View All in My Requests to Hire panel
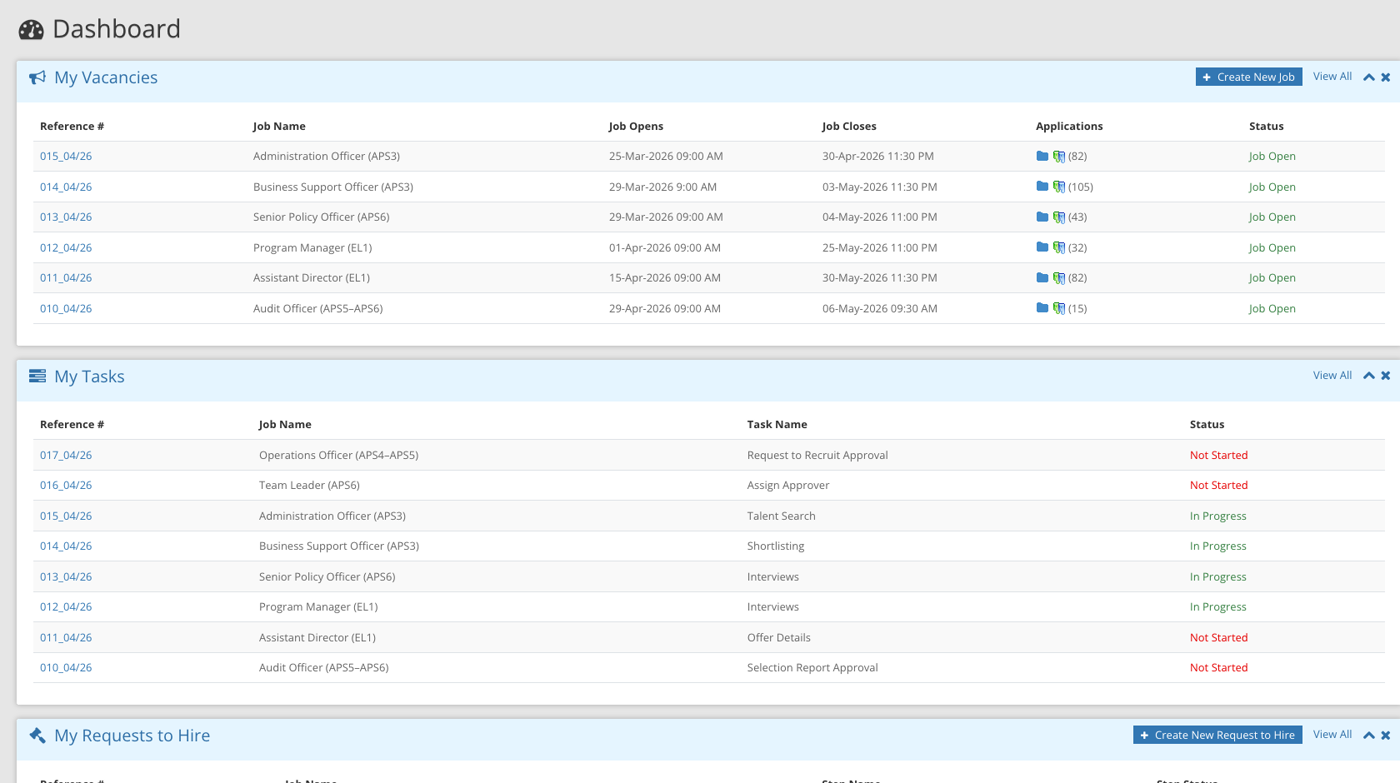1400x783 pixels. point(1332,734)
